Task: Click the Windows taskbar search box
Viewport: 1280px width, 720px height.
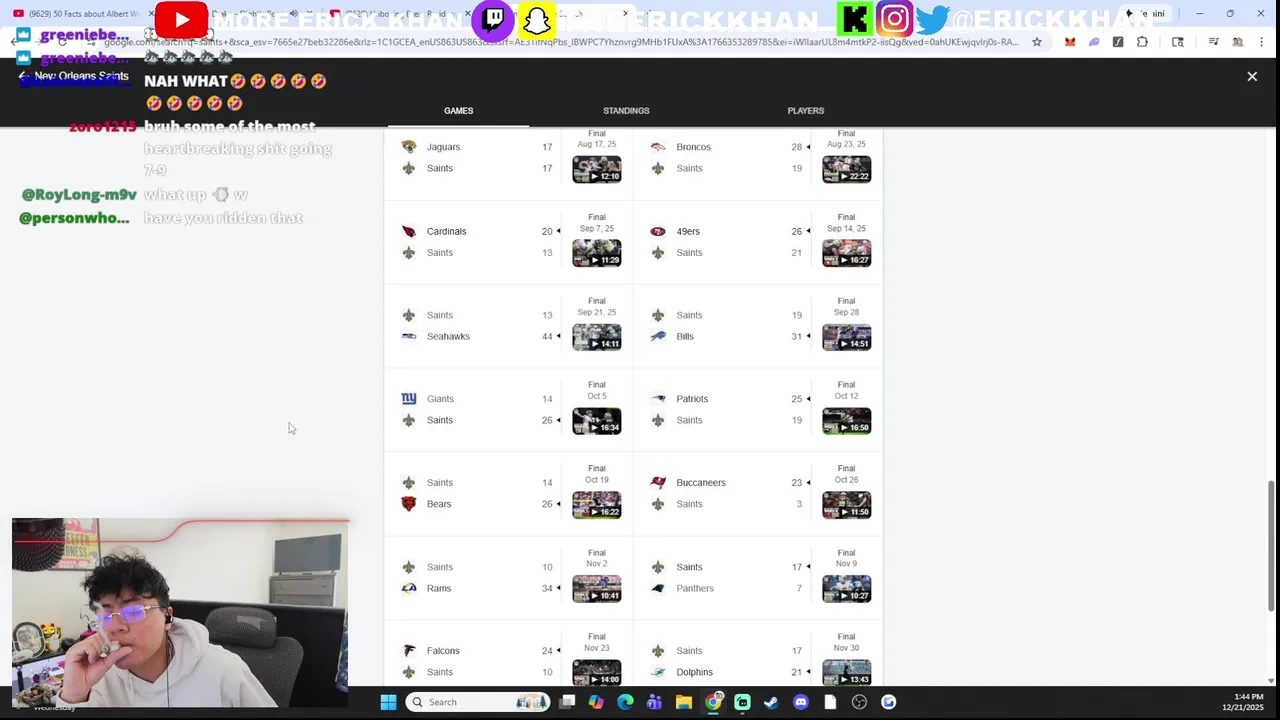Action: (478, 702)
